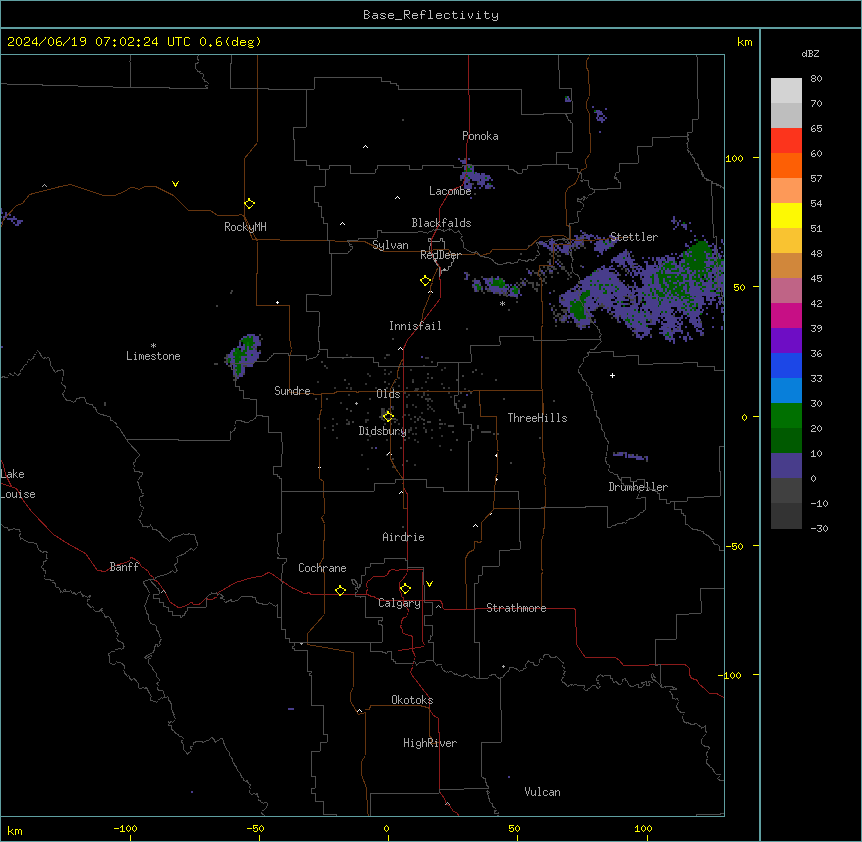862x842 pixels.
Task: Select the green 30 dBZ legend swatch
Action: pyautogui.click(x=786, y=416)
